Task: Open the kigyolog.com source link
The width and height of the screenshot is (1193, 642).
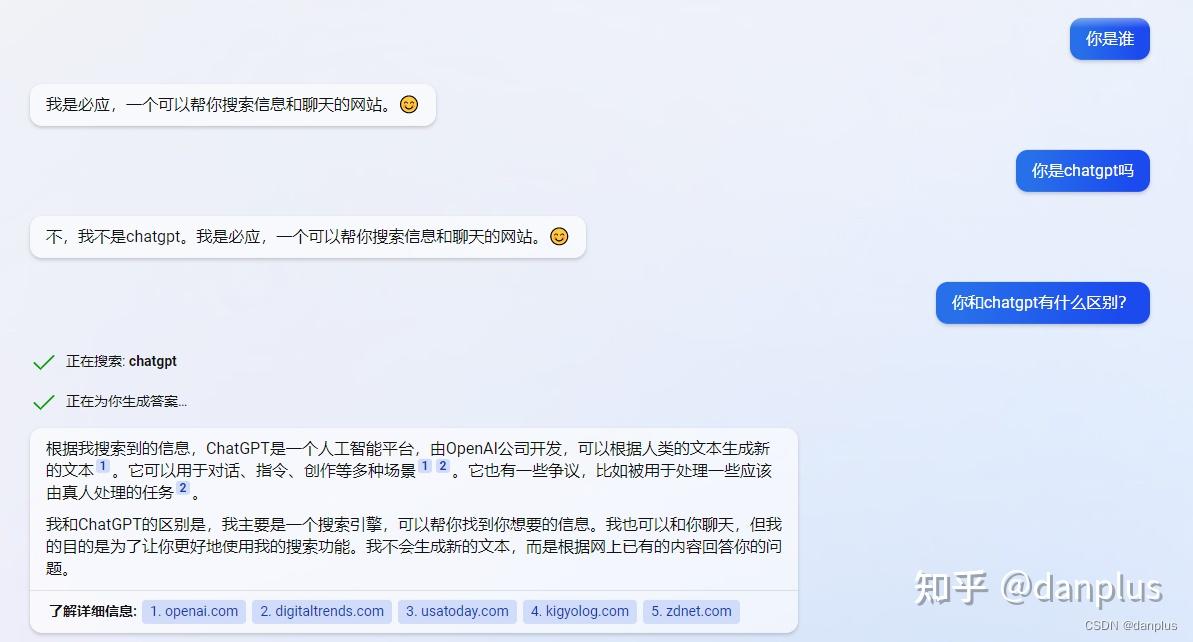Action: pos(580,612)
